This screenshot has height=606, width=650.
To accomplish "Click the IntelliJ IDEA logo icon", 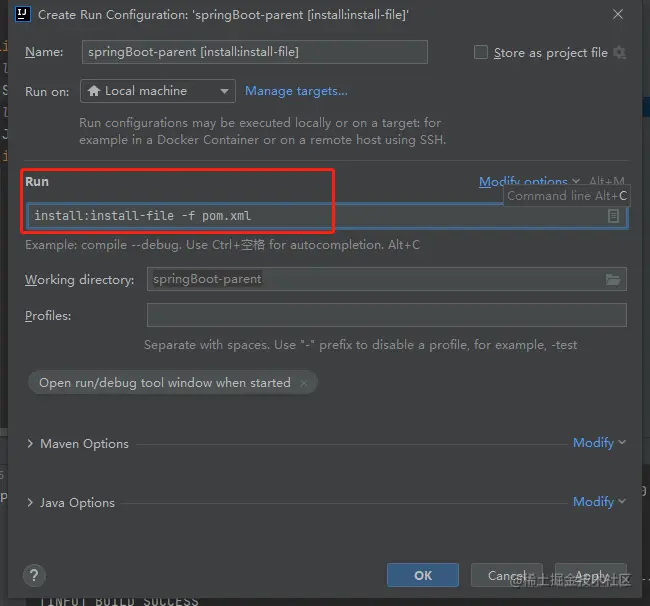I will pos(23,14).
